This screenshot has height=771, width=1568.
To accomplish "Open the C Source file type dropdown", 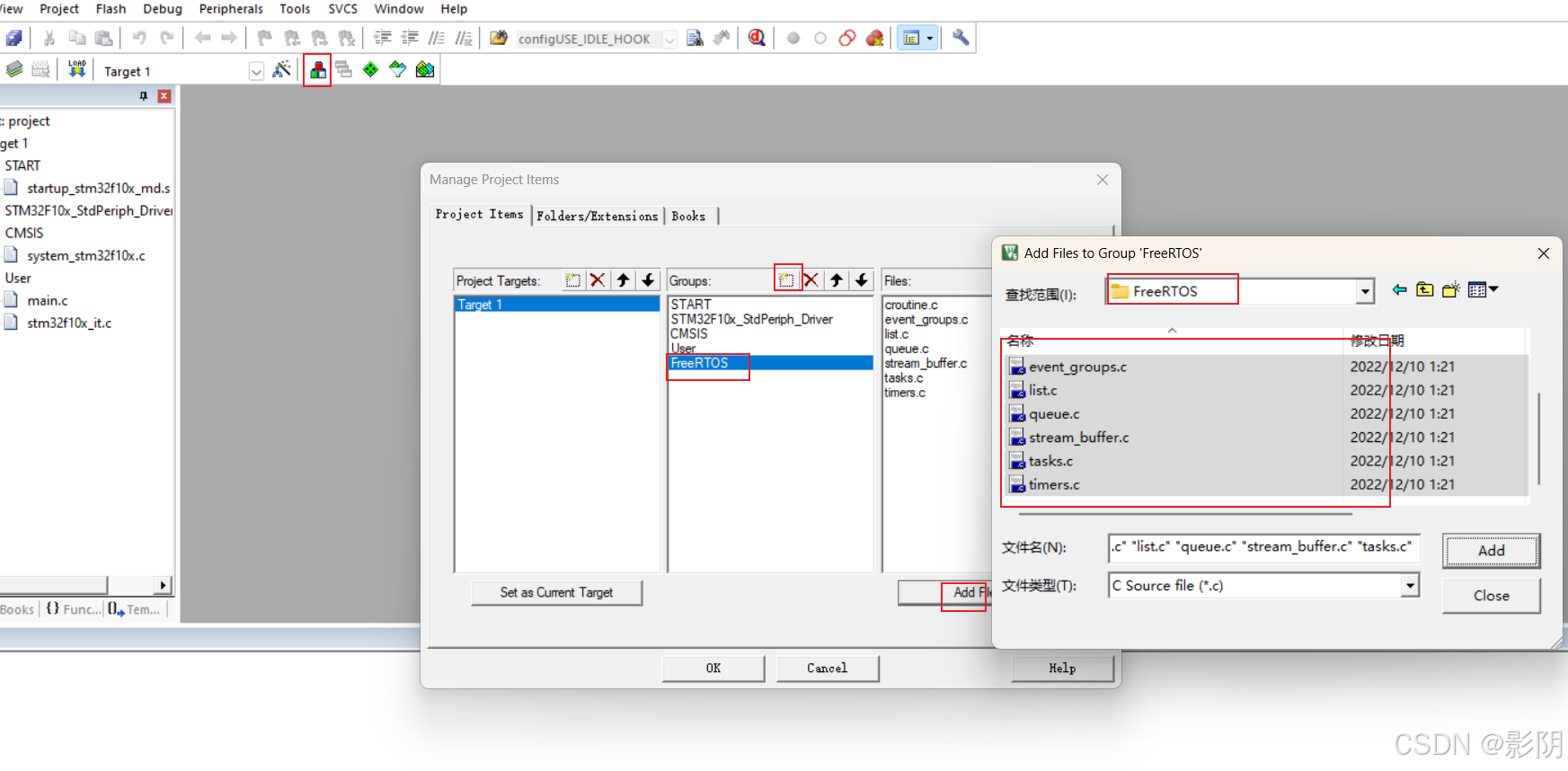I will (x=1410, y=586).
